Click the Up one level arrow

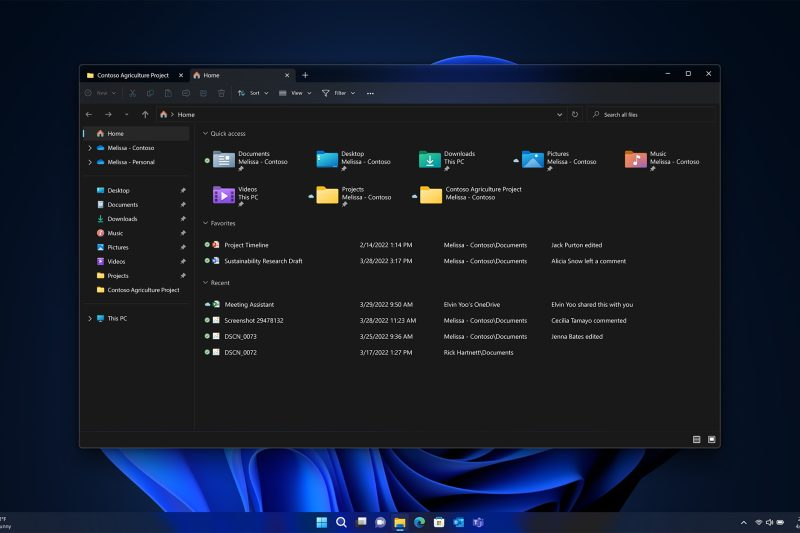coord(145,115)
